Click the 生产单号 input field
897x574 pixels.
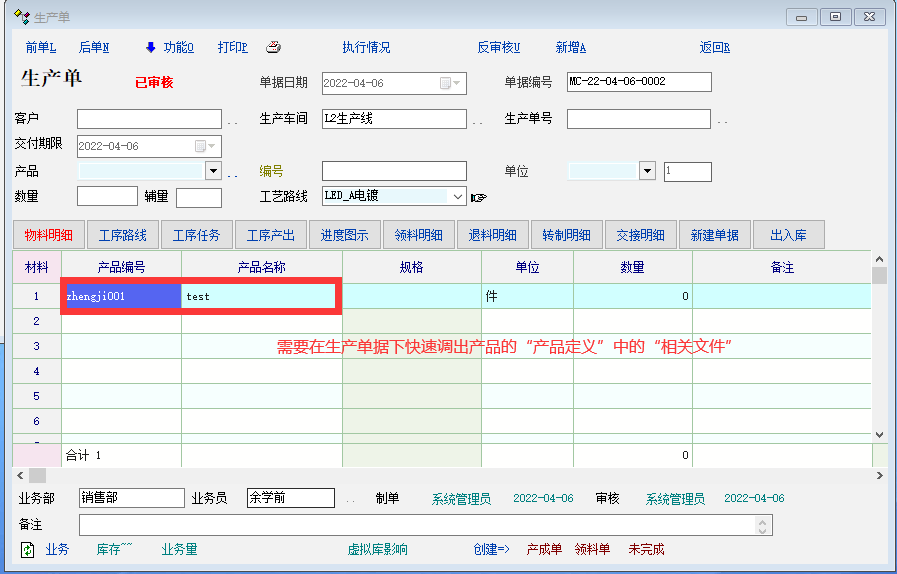tap(638, 119)
